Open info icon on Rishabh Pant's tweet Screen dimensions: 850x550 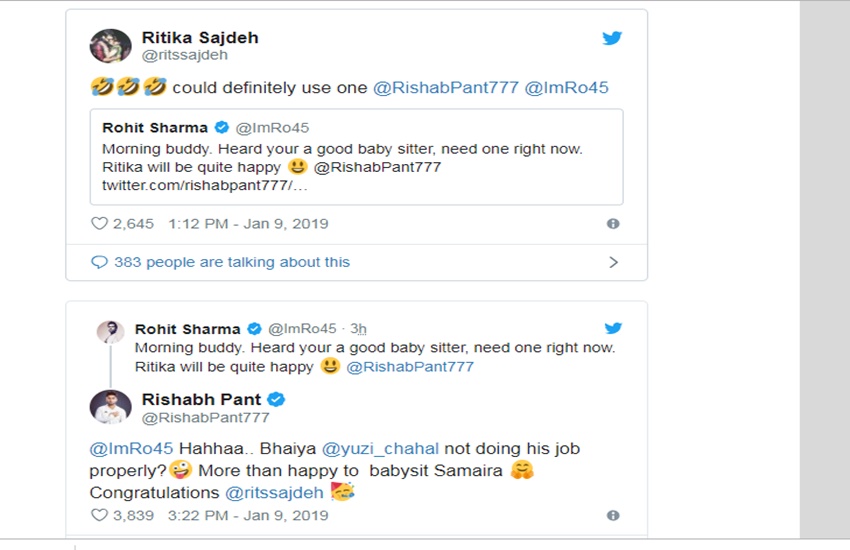613,516
